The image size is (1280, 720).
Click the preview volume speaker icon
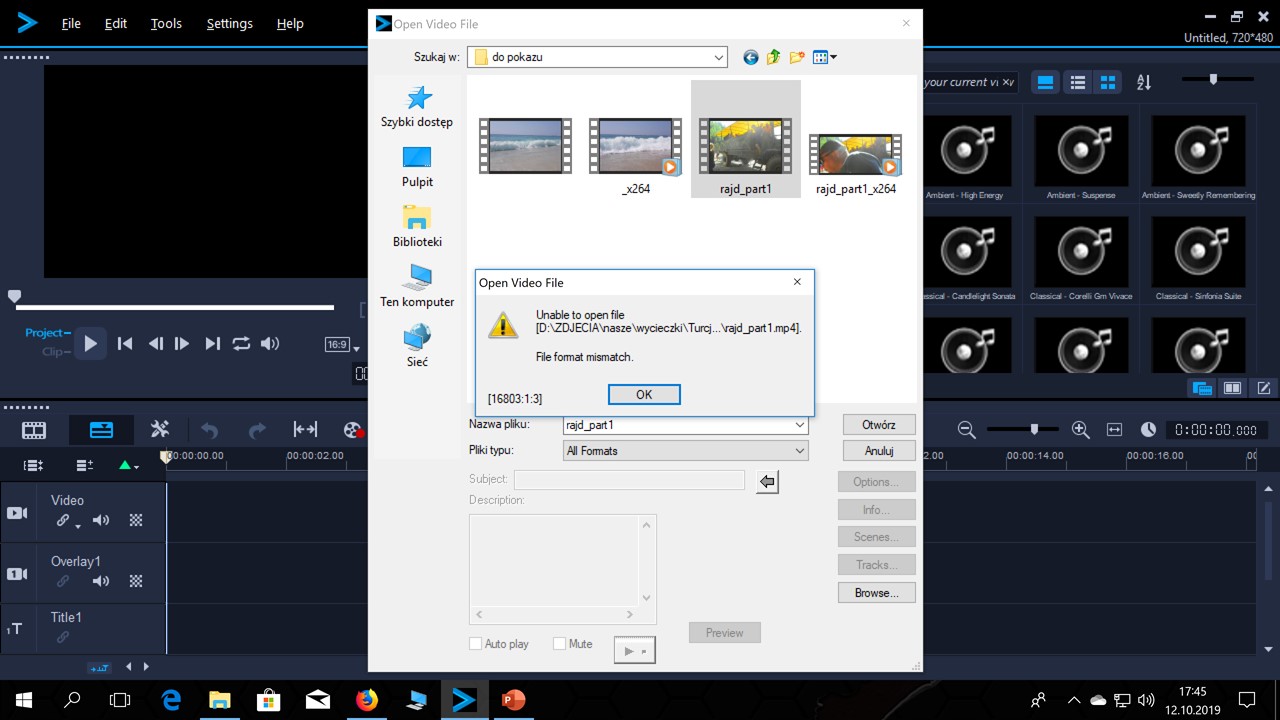[270, 344]
